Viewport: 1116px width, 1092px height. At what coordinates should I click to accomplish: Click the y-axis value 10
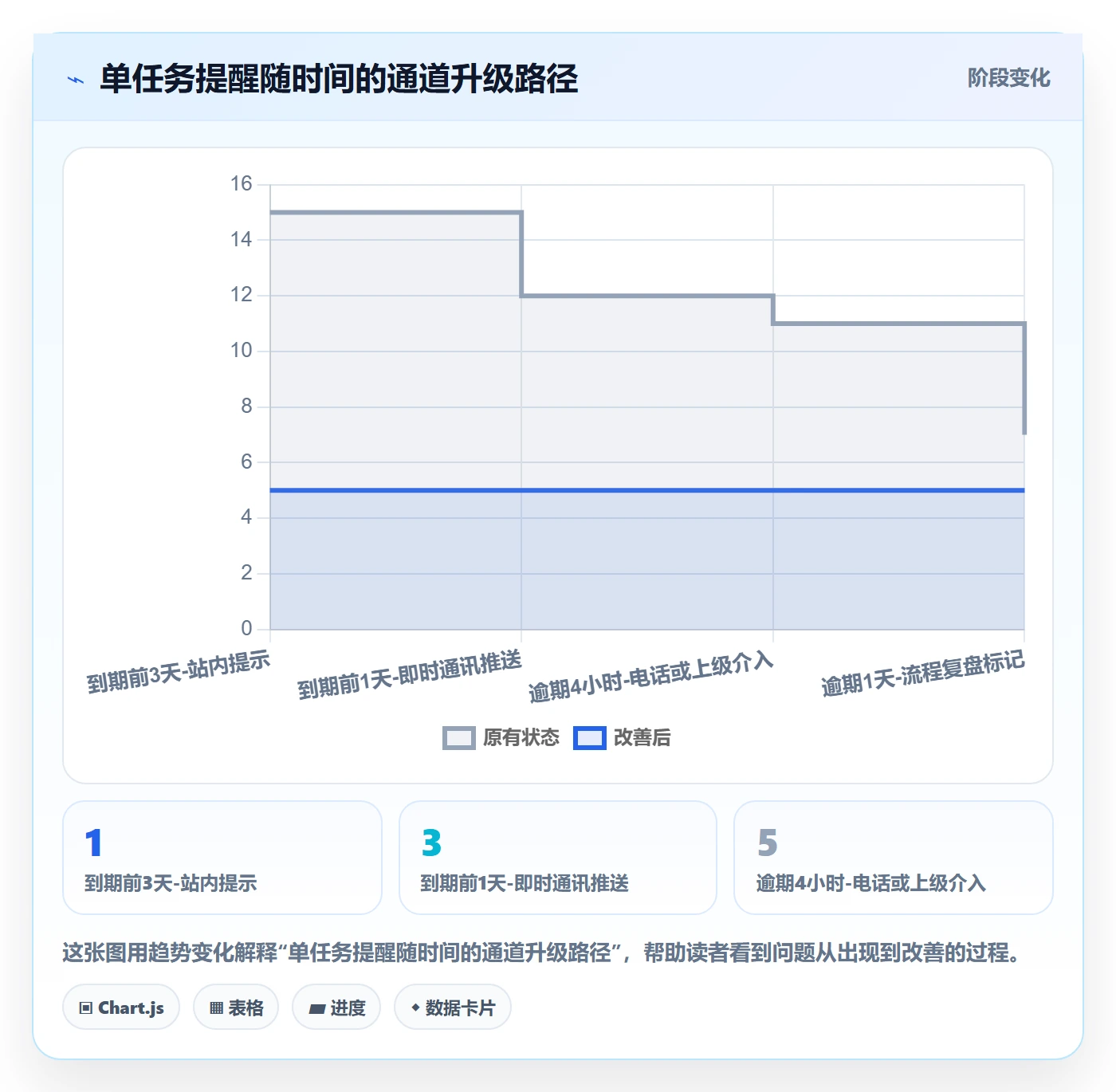pos(241,351)
